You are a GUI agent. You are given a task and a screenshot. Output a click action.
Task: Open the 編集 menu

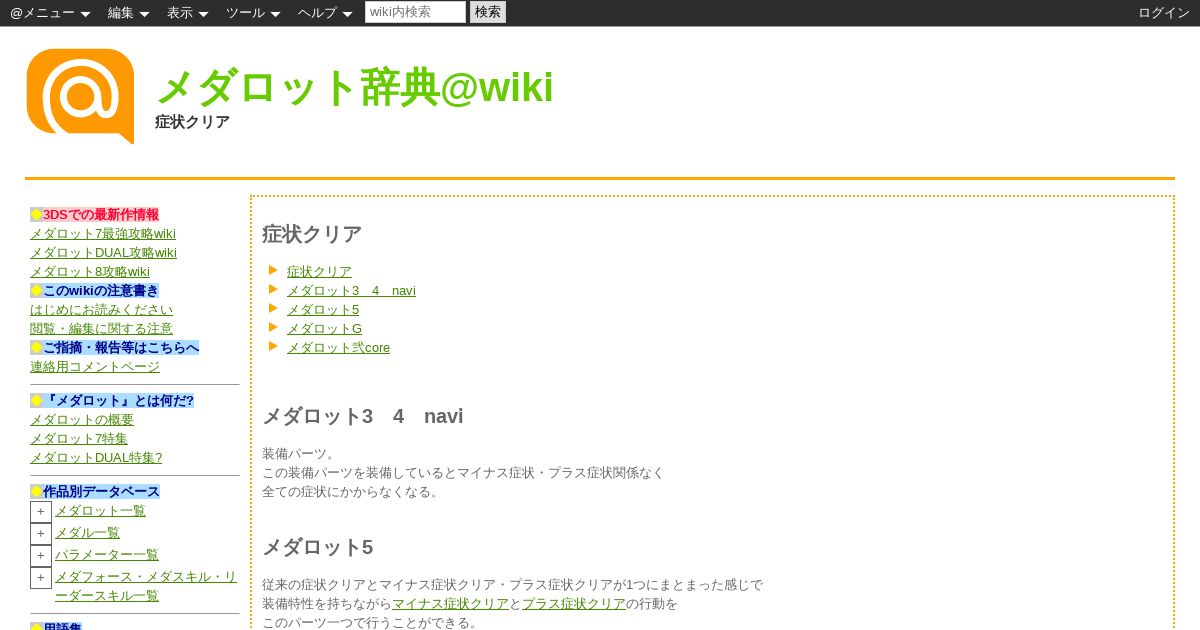[x=128, y=13]
